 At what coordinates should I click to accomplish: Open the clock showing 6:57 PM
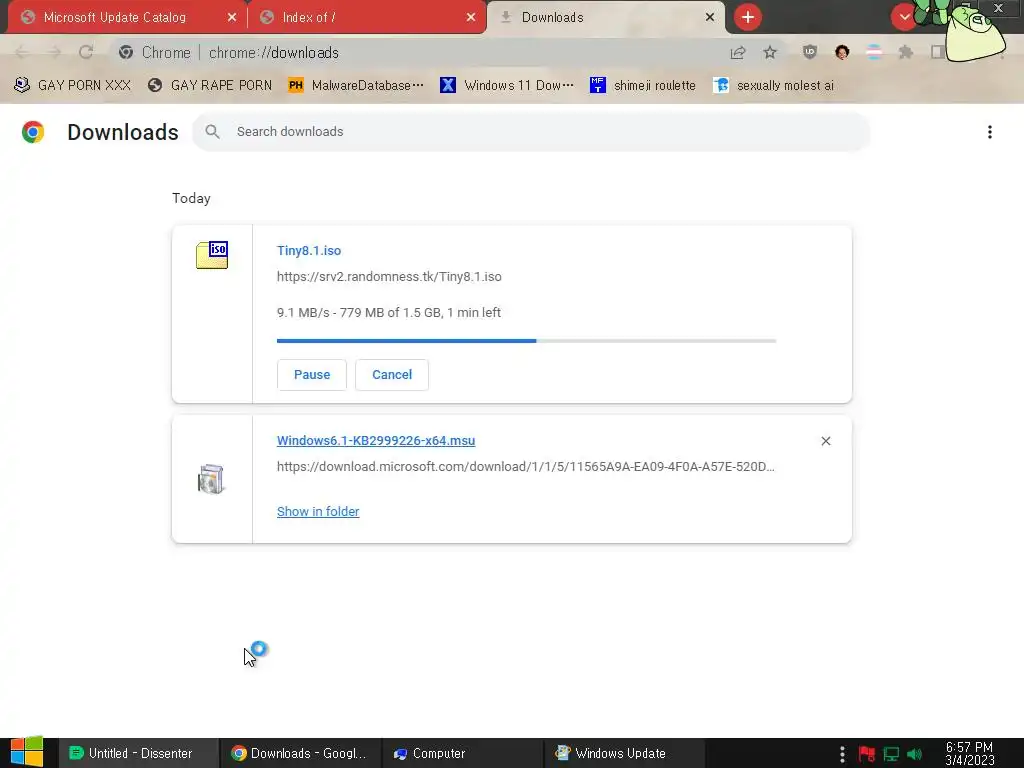(x=970, y=754)
